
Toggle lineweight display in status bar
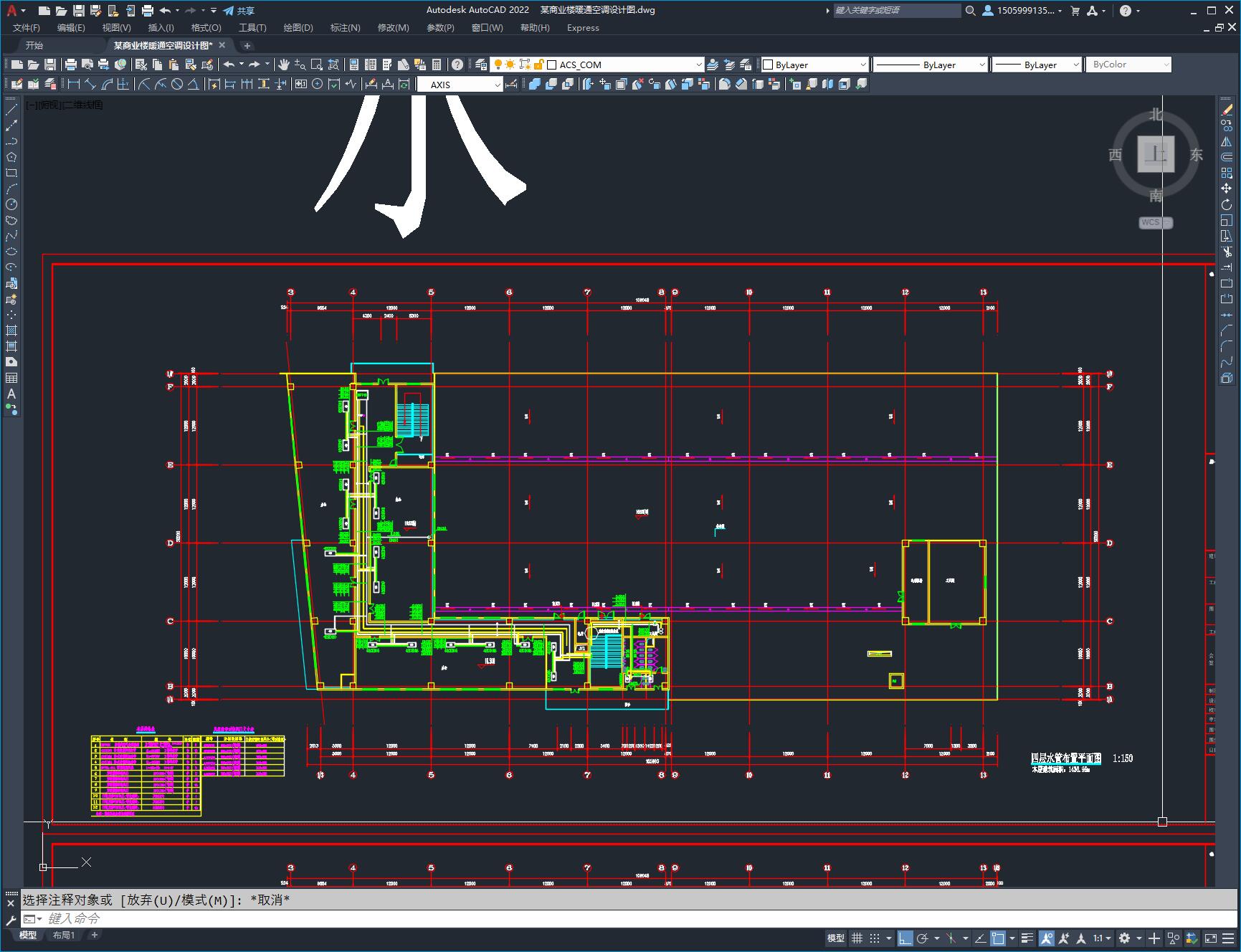(x=1027, y=938)
